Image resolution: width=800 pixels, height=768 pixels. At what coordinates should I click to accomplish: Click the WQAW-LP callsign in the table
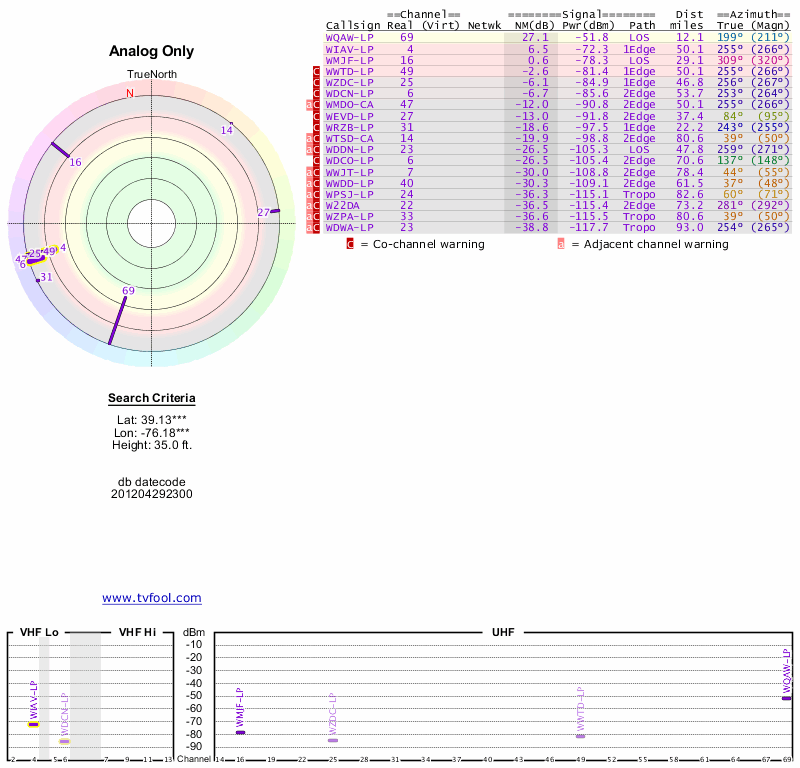pyautogui.click(x=349, y=37)
